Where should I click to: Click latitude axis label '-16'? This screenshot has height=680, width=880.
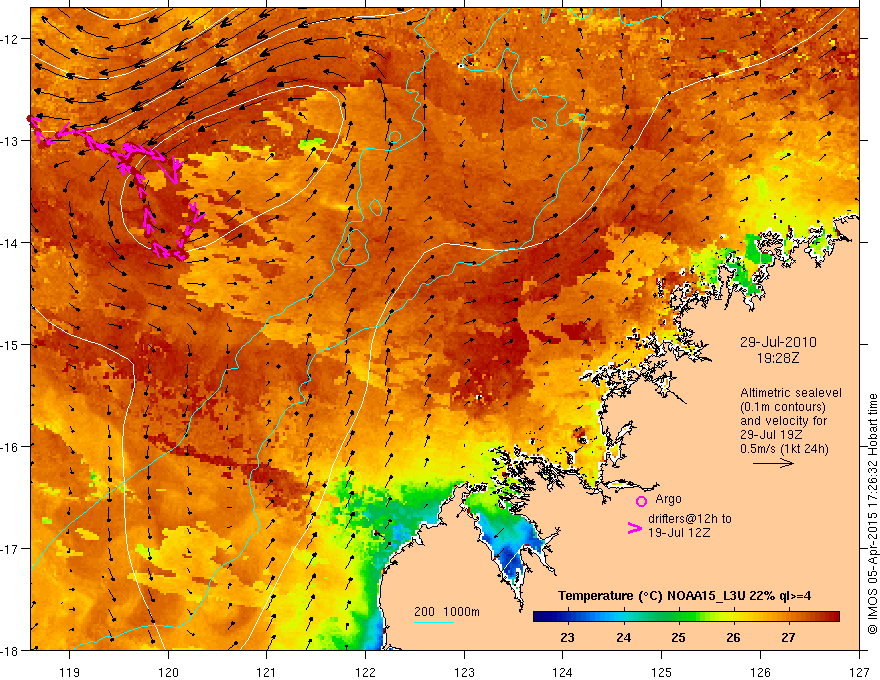pyautogui.click(x=10, y=447)
